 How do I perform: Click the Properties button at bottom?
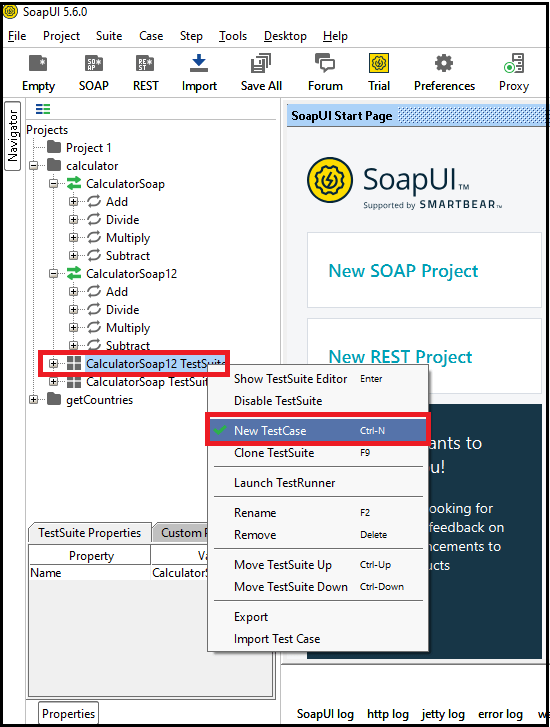pos(69,714)
